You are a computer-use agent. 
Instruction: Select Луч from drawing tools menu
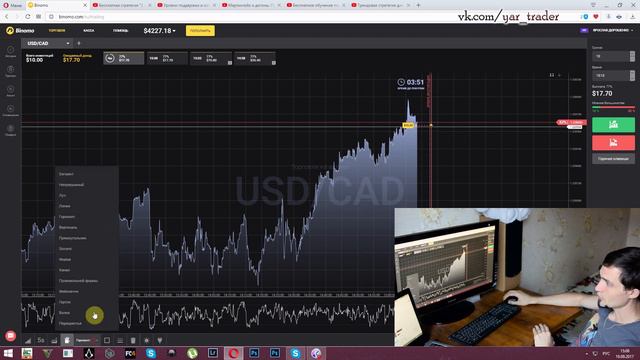click(62, 196)
